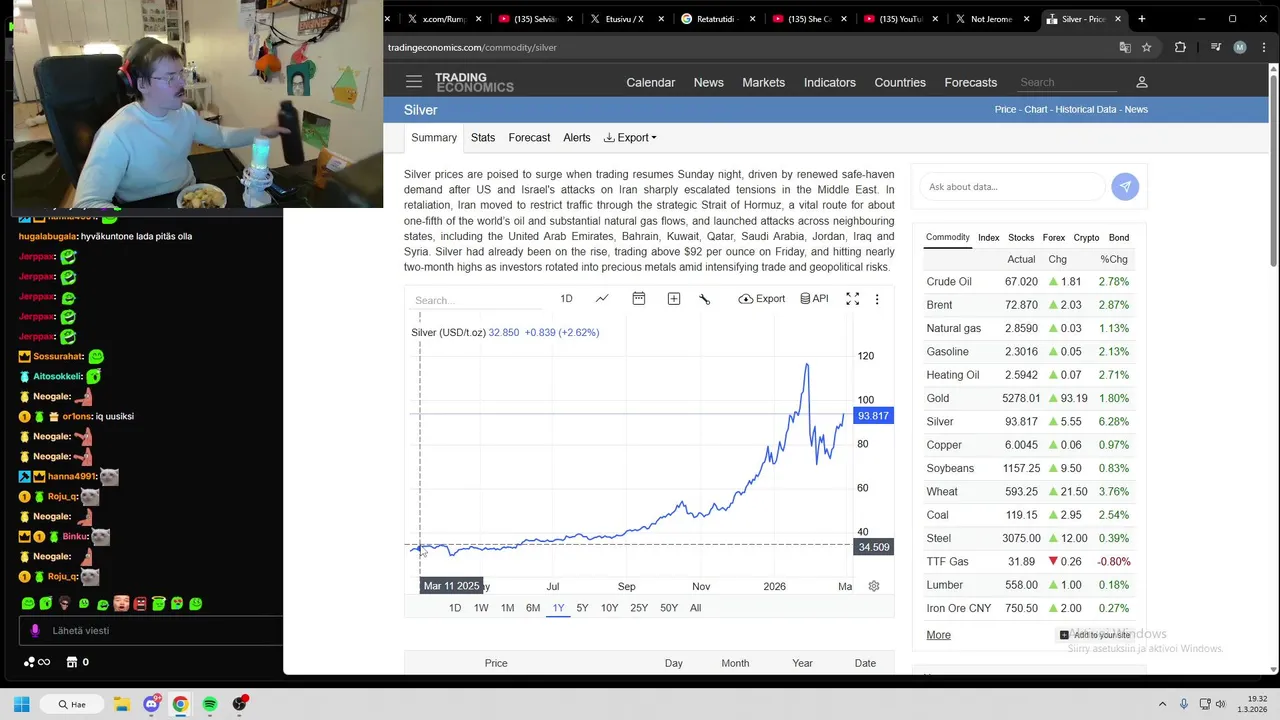This screenshot has height=720, width=1280.
Task: Open the Markets navigation menu
Action: [x=763, y=82]
